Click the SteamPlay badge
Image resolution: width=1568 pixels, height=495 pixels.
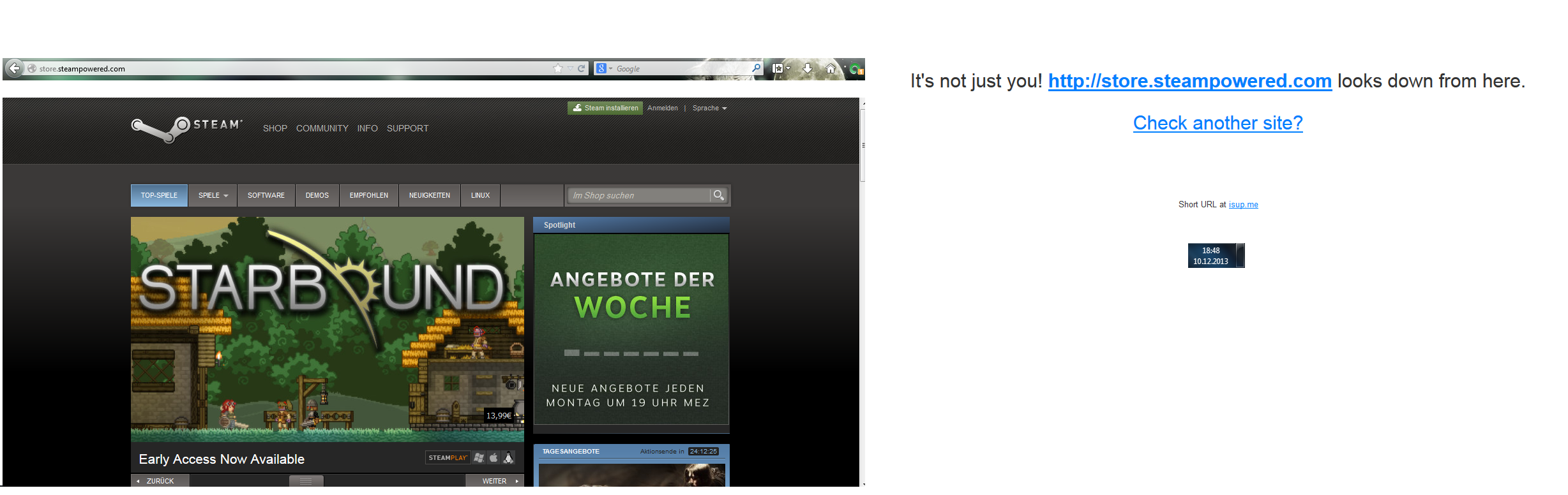(448, 457)
